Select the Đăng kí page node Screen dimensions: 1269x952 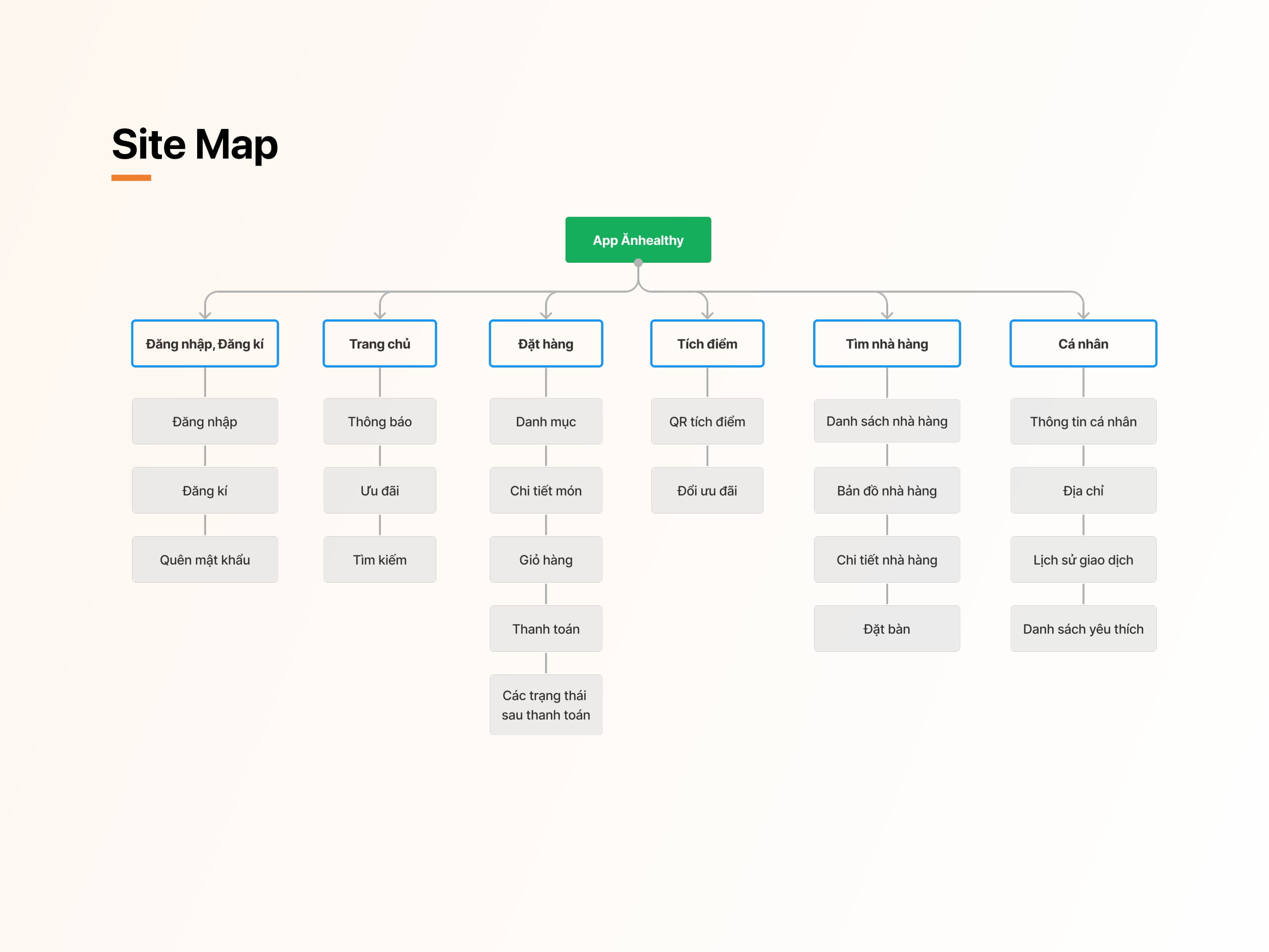(x=205, y=490)
